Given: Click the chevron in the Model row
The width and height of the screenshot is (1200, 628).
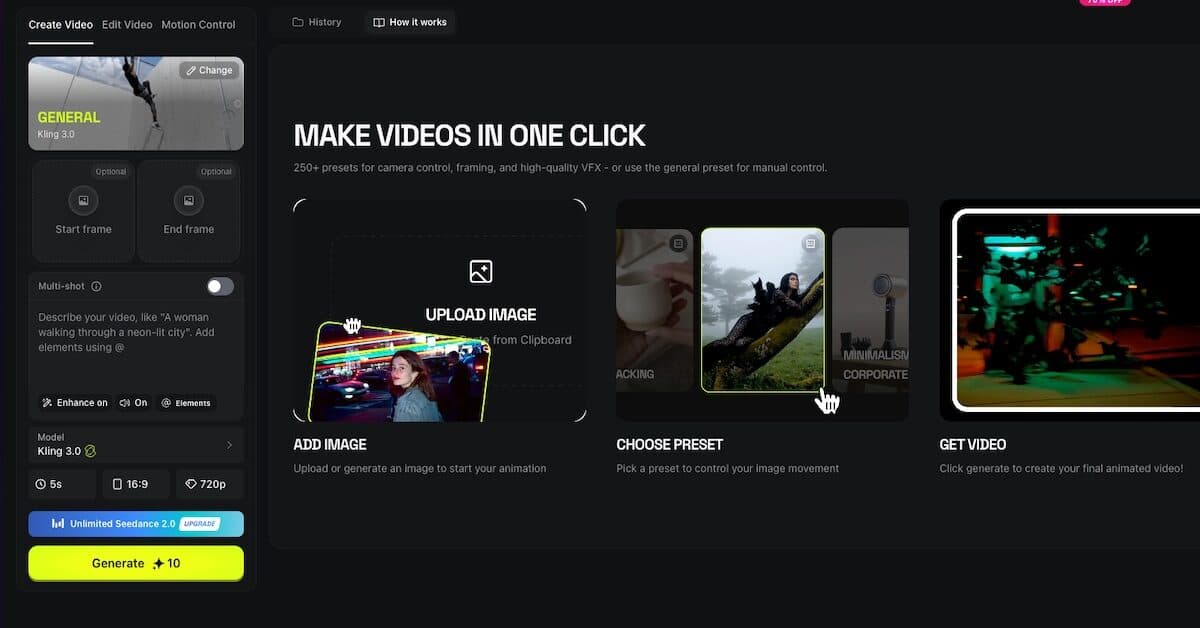Looking at the screenshot, I should coord(229,445).
